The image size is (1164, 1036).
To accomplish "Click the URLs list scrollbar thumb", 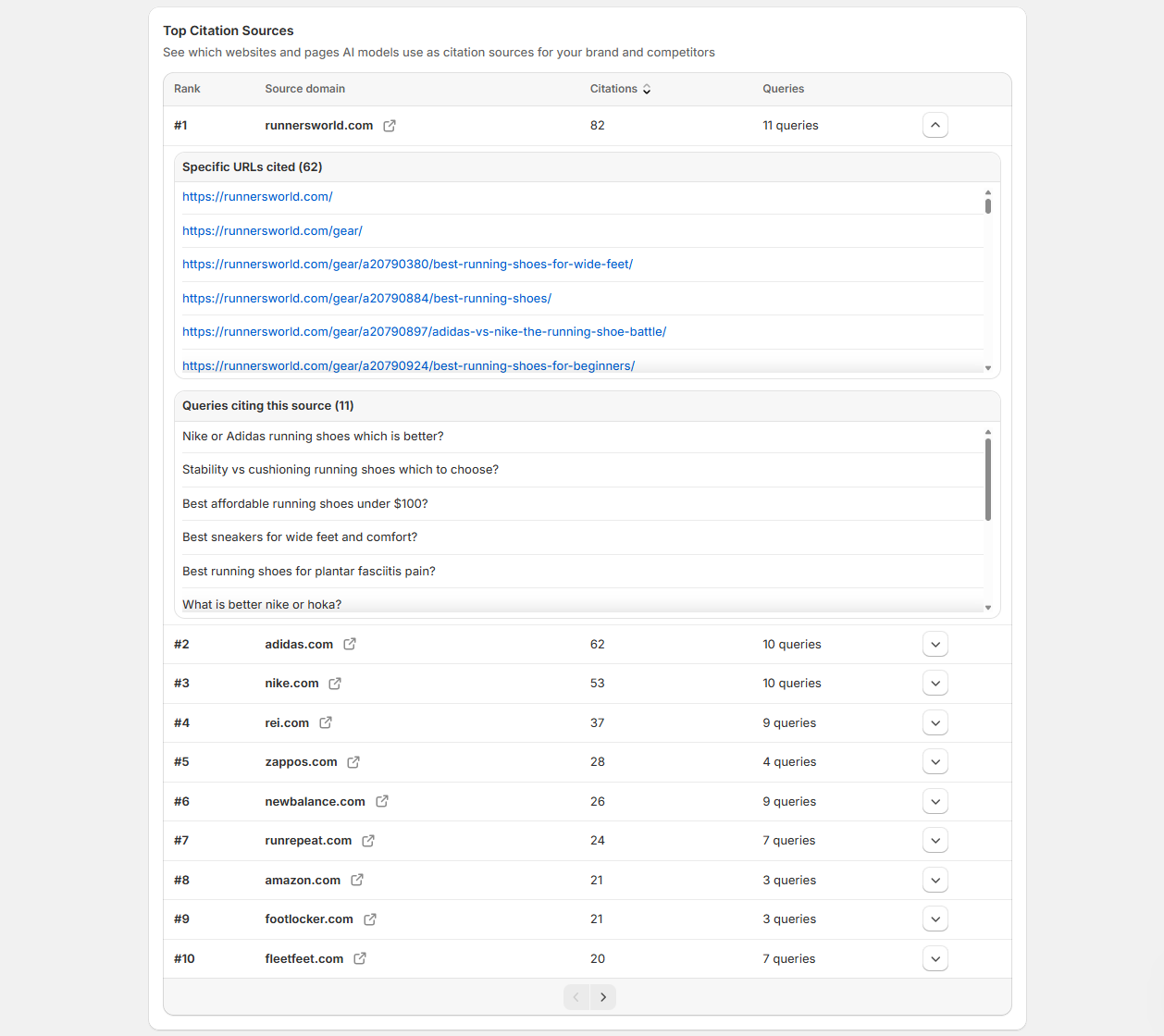I will (x=988, y=206).
